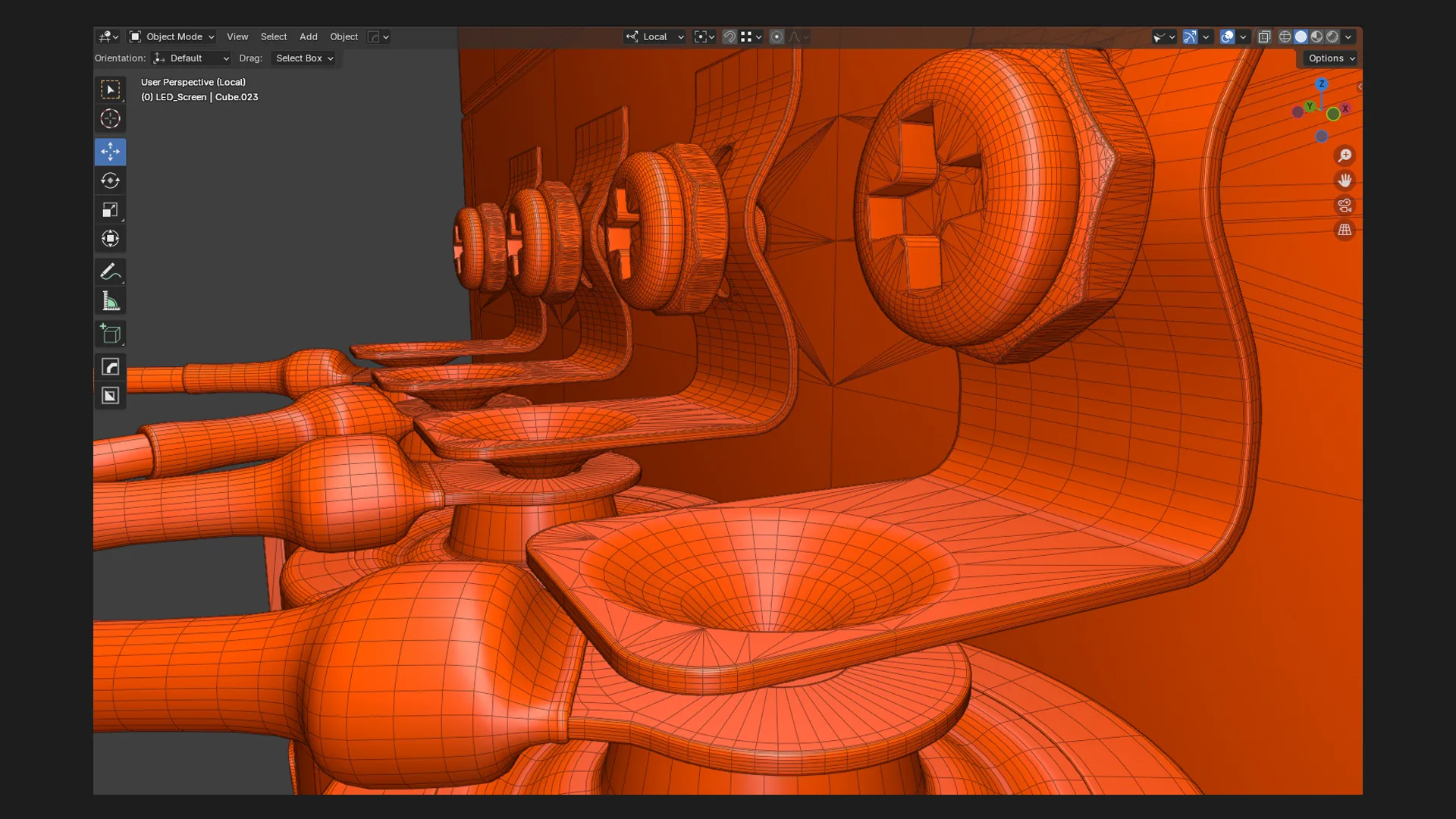Click the negative Z axis gizmo dot
The image size is (1456, 819).
pyautogui.click(x=1322, y=136)
